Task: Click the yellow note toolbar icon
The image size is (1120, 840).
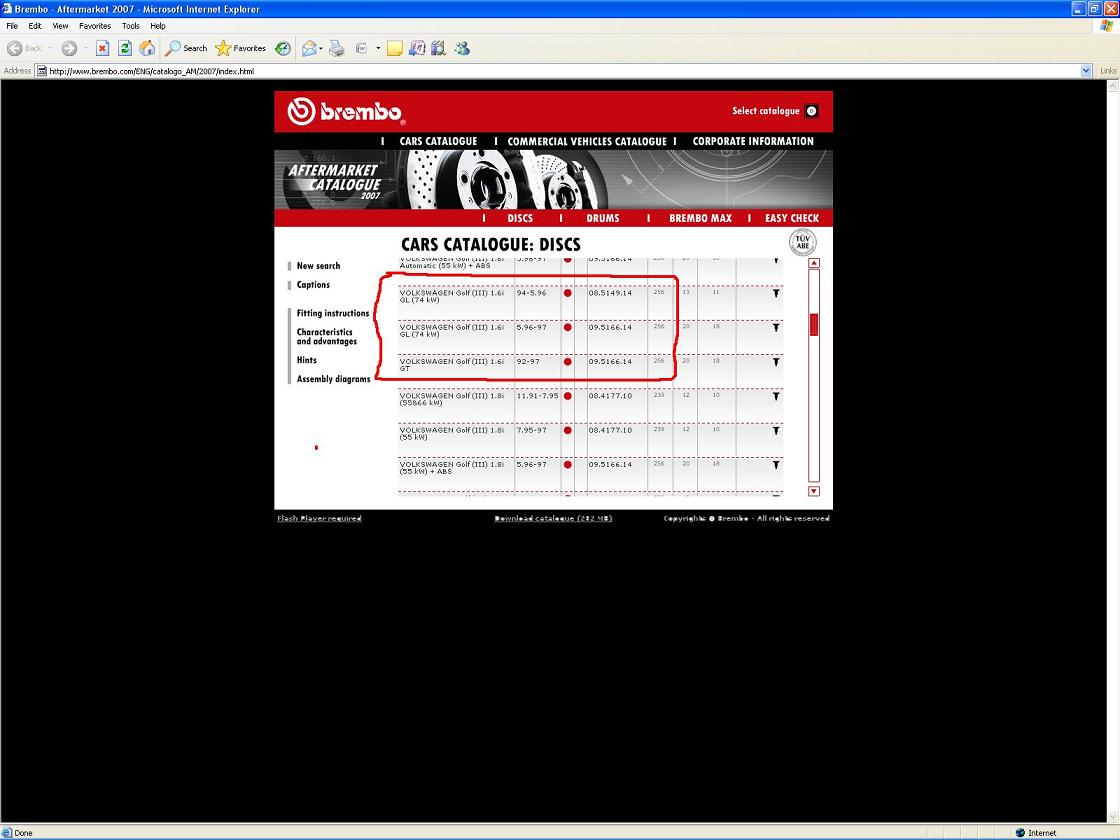Action: pos(394,48)
